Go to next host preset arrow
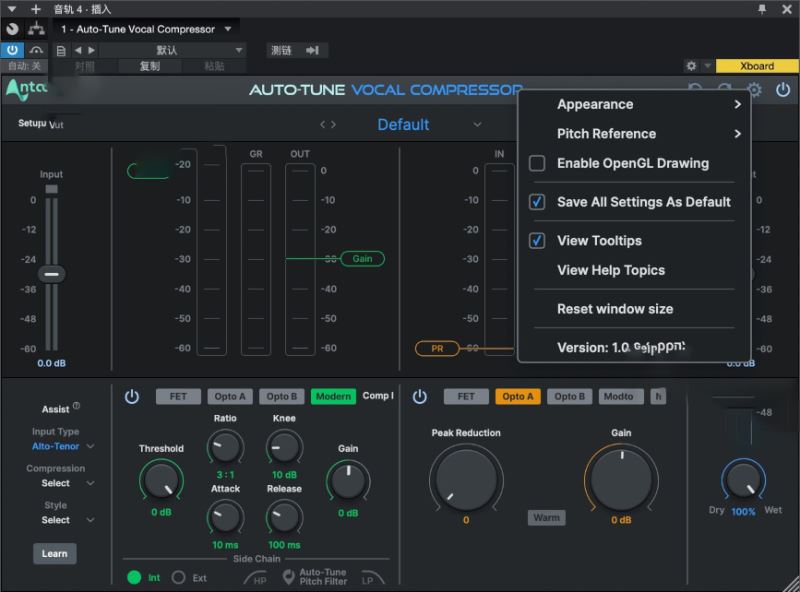This screenshot has height=592, width=800. click(91, 50)
